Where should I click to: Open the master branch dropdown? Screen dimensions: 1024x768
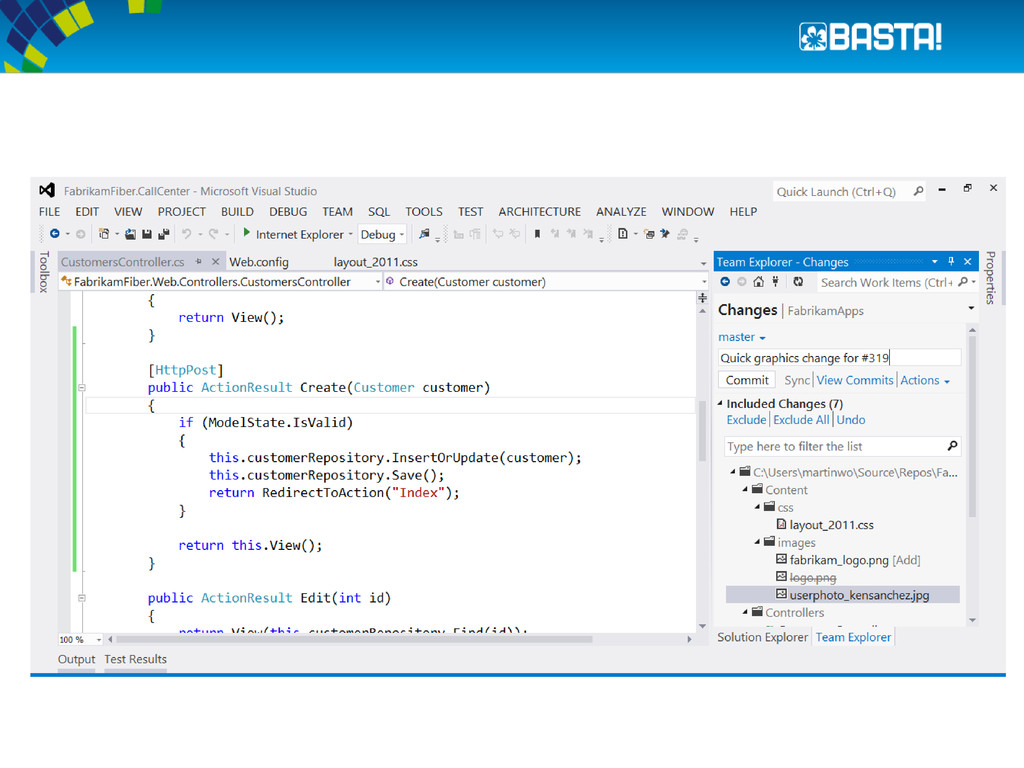[x=742, y=337]
